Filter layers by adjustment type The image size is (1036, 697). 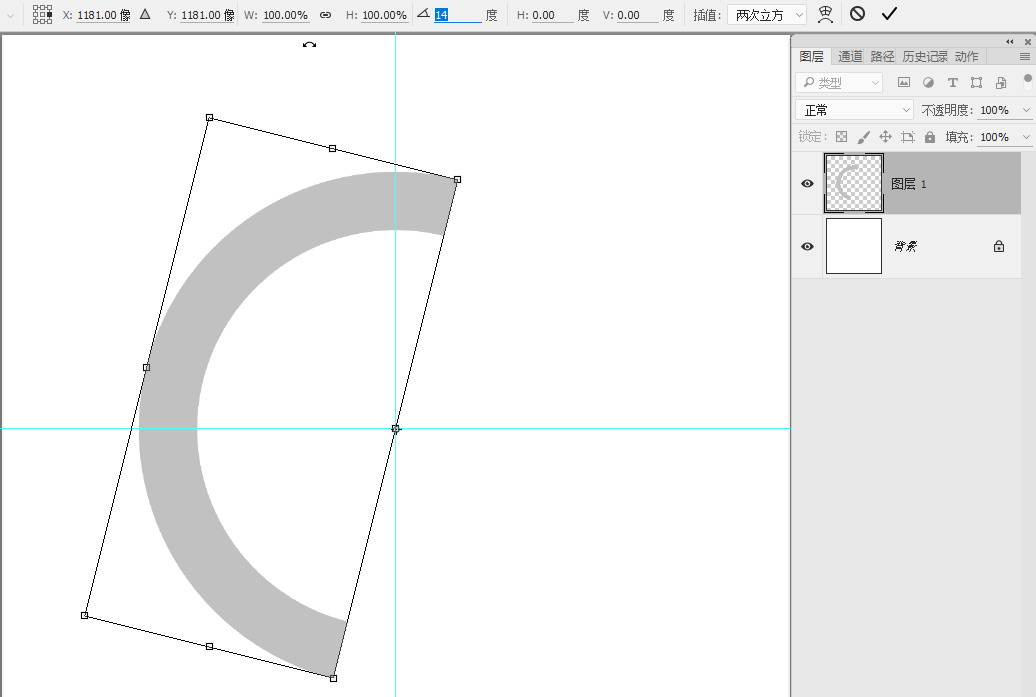click(928, 83)
